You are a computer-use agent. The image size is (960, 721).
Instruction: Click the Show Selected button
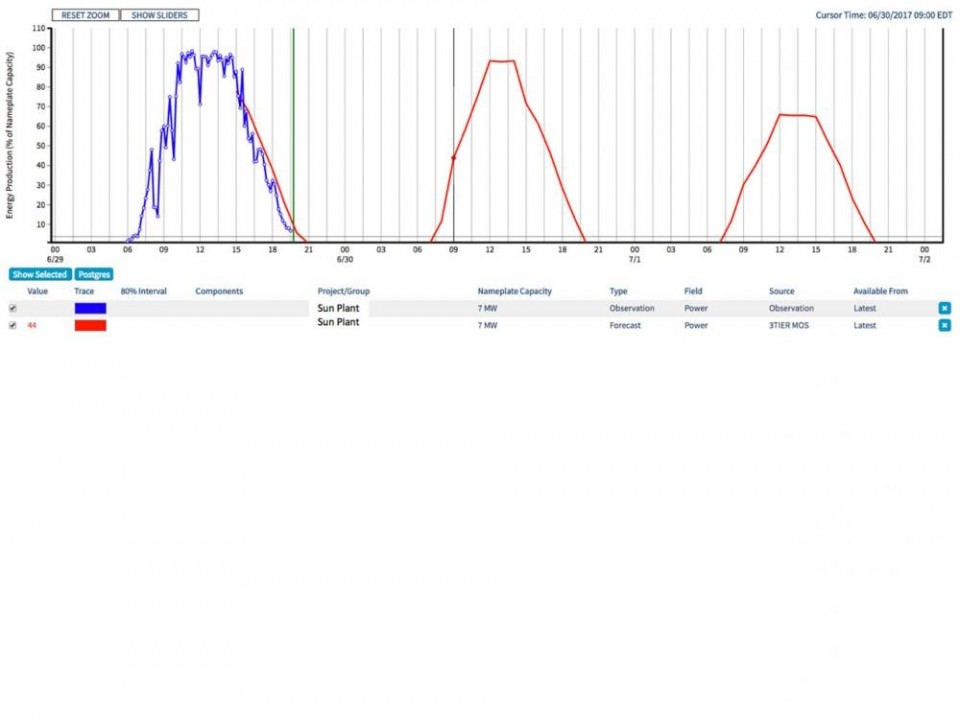(x=40, y=274)
